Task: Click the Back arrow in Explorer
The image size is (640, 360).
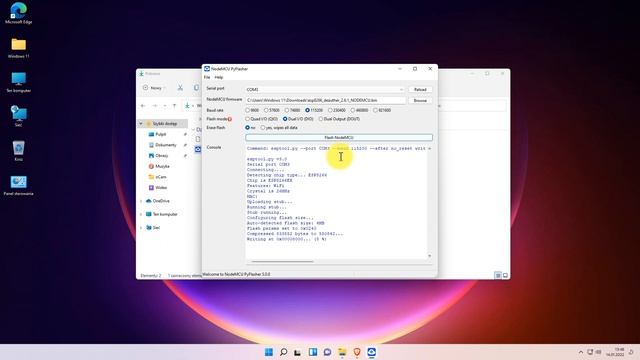Action: click(143, 106)
